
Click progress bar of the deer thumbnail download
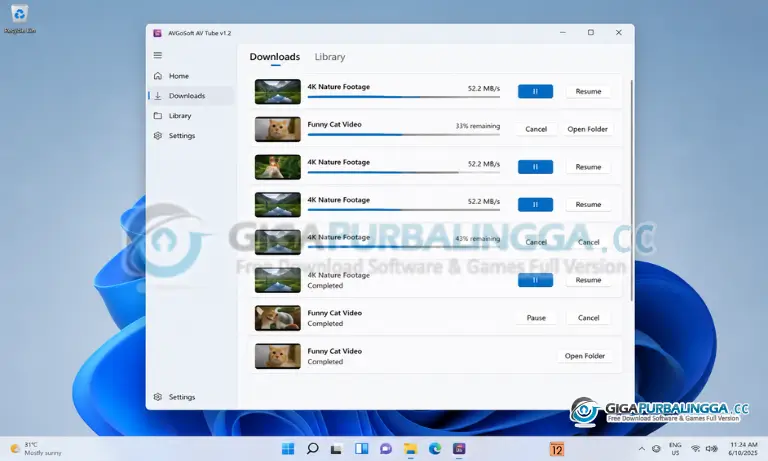404,172
